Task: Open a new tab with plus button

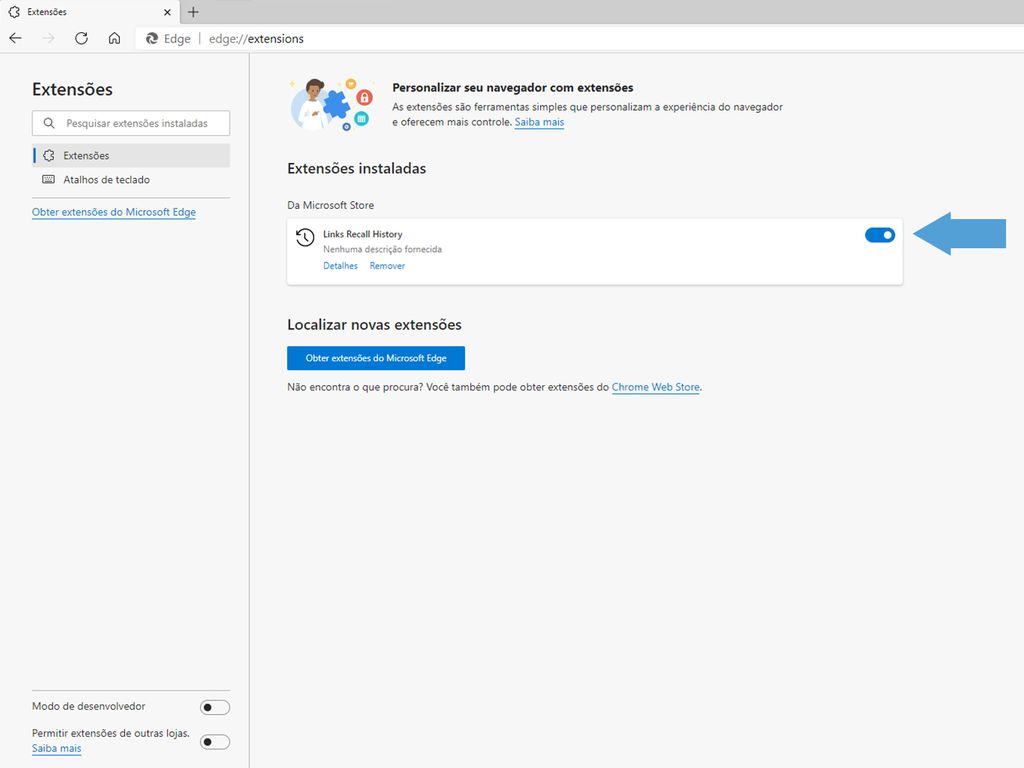Action: 193,12
